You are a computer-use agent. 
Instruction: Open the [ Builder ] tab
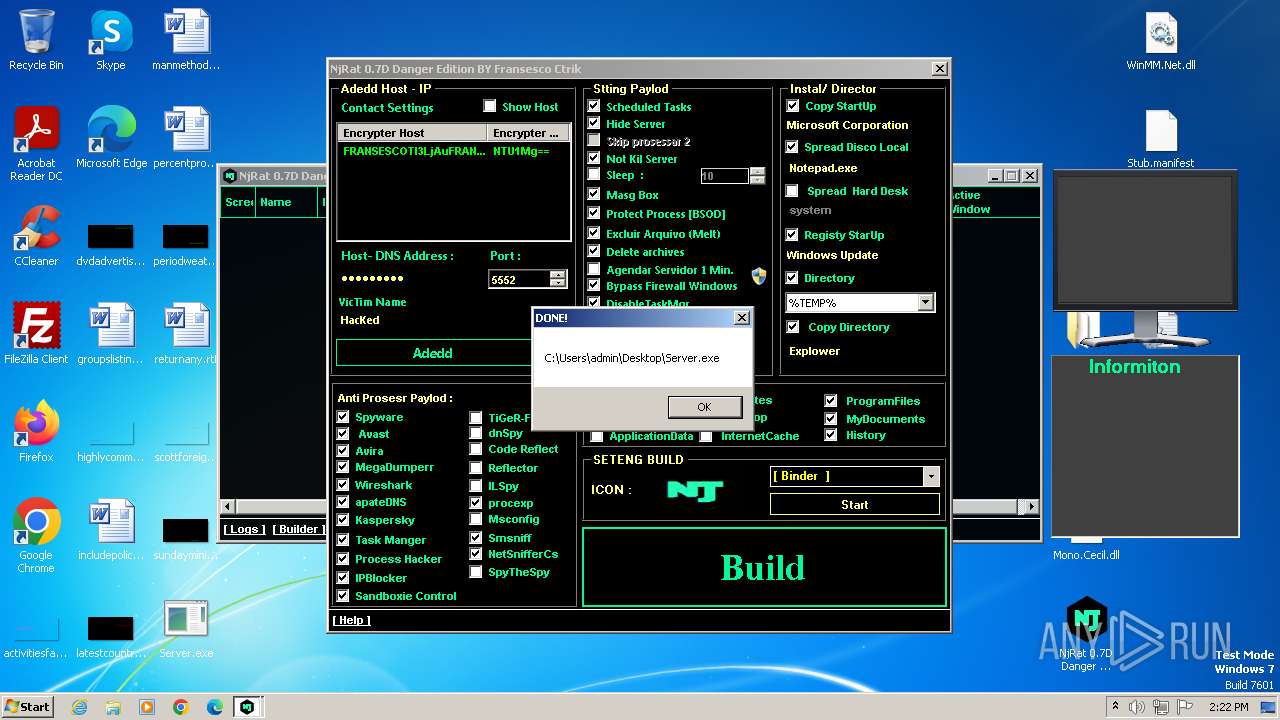(x=299, y=529)
